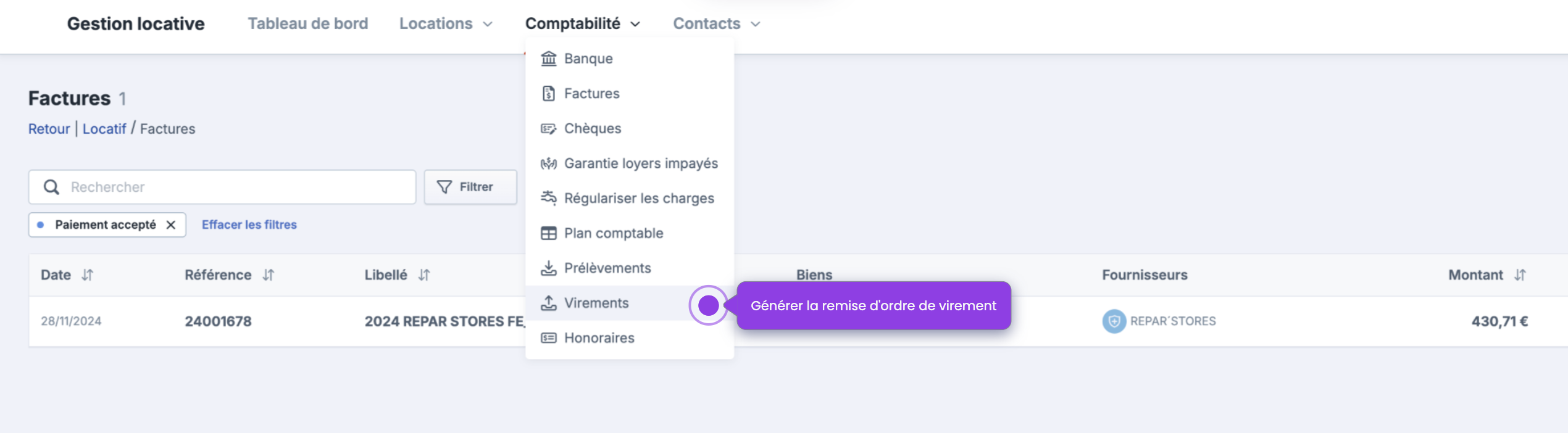Click the table icon beside Plan comptable
This screenshot has width=1568, height=433.
tap(548, 233)
